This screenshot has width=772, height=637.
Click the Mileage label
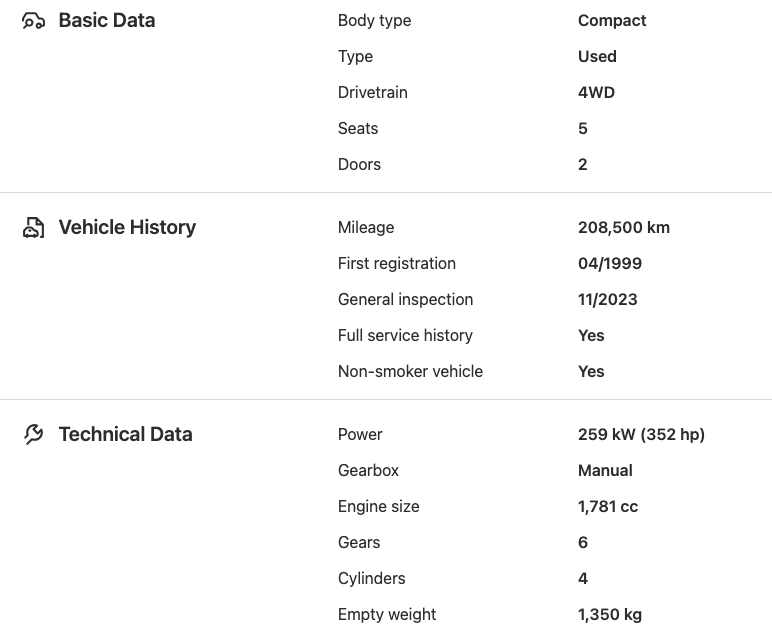point(366,228)
